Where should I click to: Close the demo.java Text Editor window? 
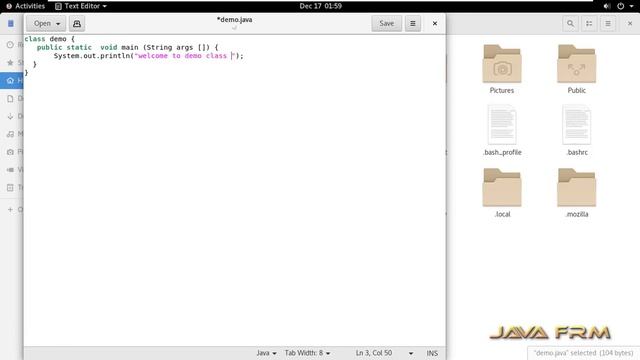435,24
